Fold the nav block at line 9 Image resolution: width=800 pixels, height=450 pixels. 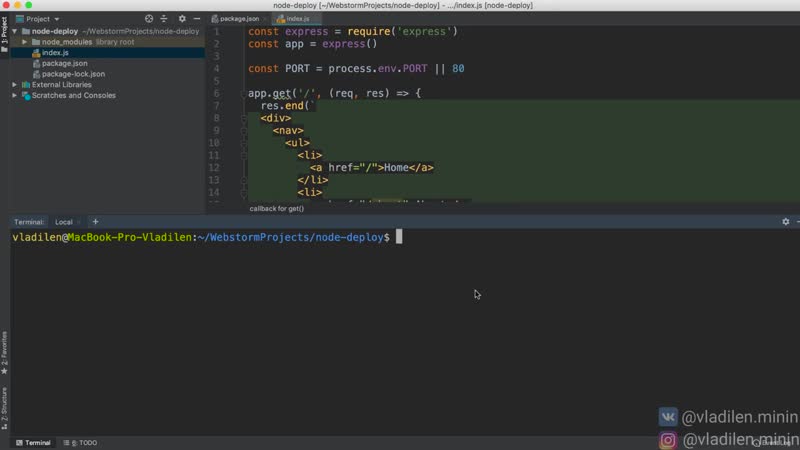click(x=243, y=131)
